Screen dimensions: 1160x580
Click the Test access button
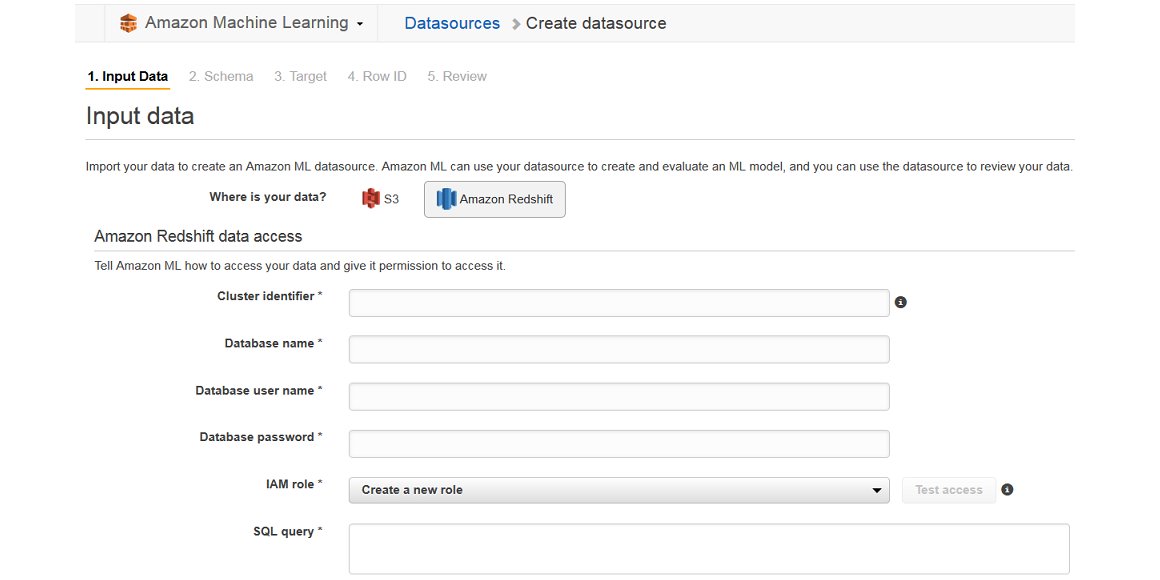pos(948,490)
